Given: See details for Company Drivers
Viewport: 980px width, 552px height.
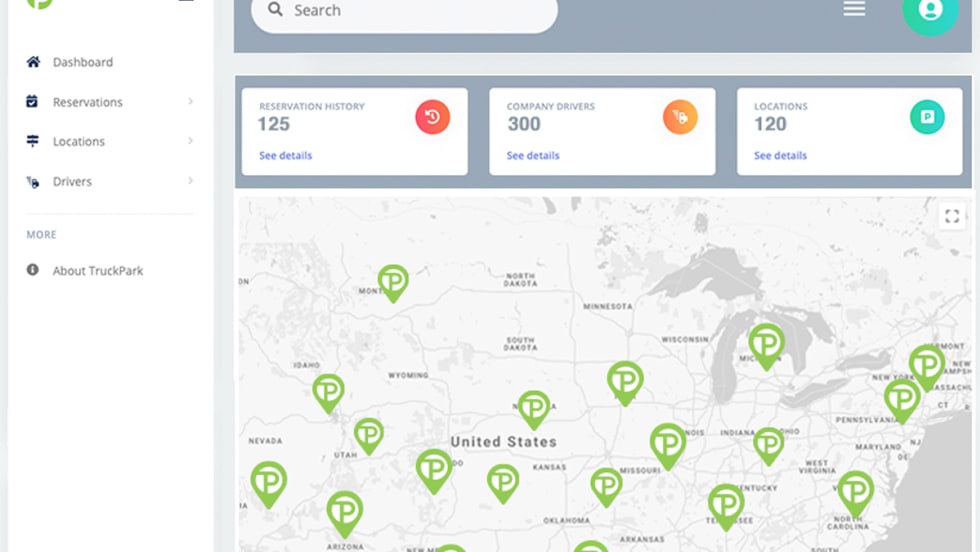Looking at the screenshot, I should point(533,156).
